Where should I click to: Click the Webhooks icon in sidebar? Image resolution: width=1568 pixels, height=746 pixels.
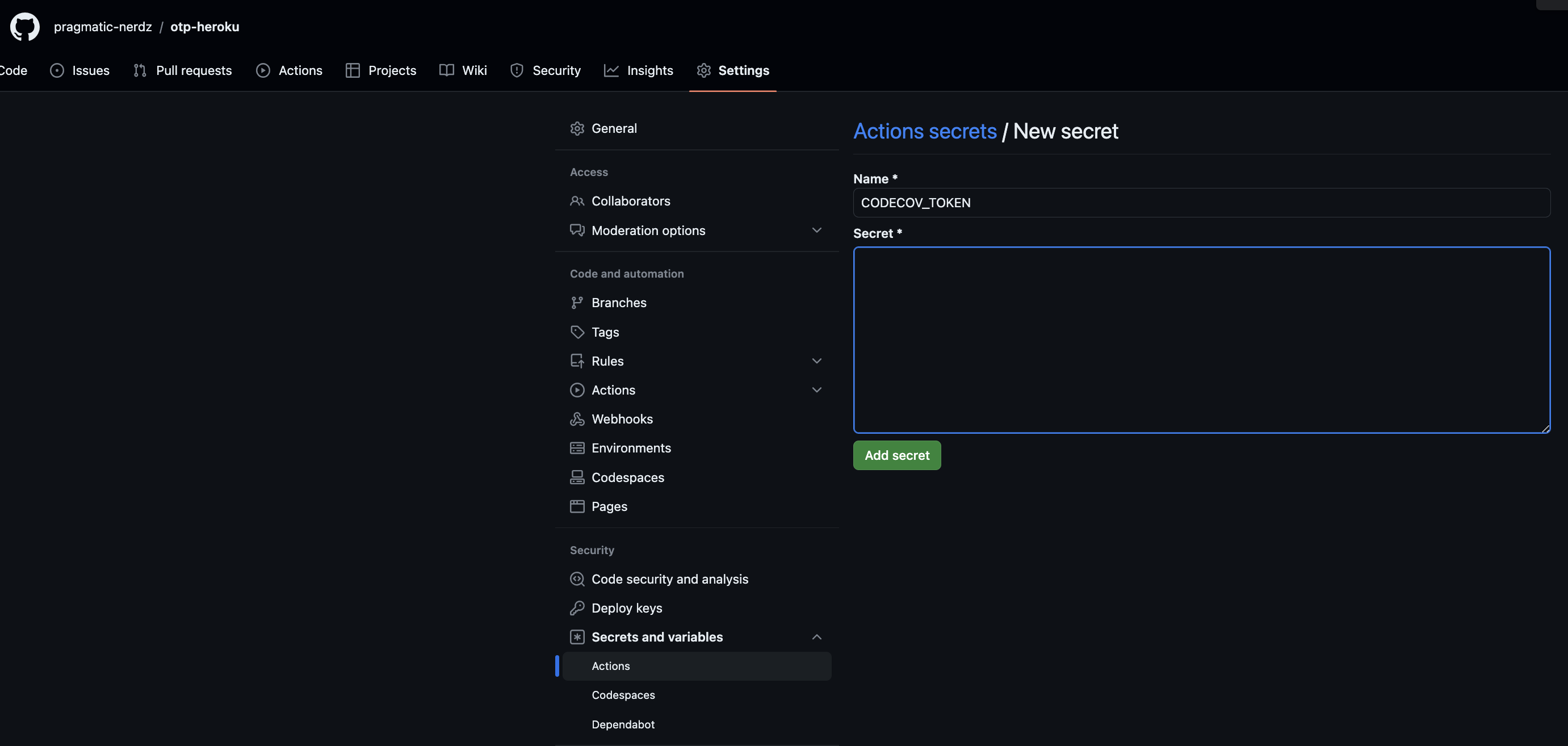(x=576, y=418)
